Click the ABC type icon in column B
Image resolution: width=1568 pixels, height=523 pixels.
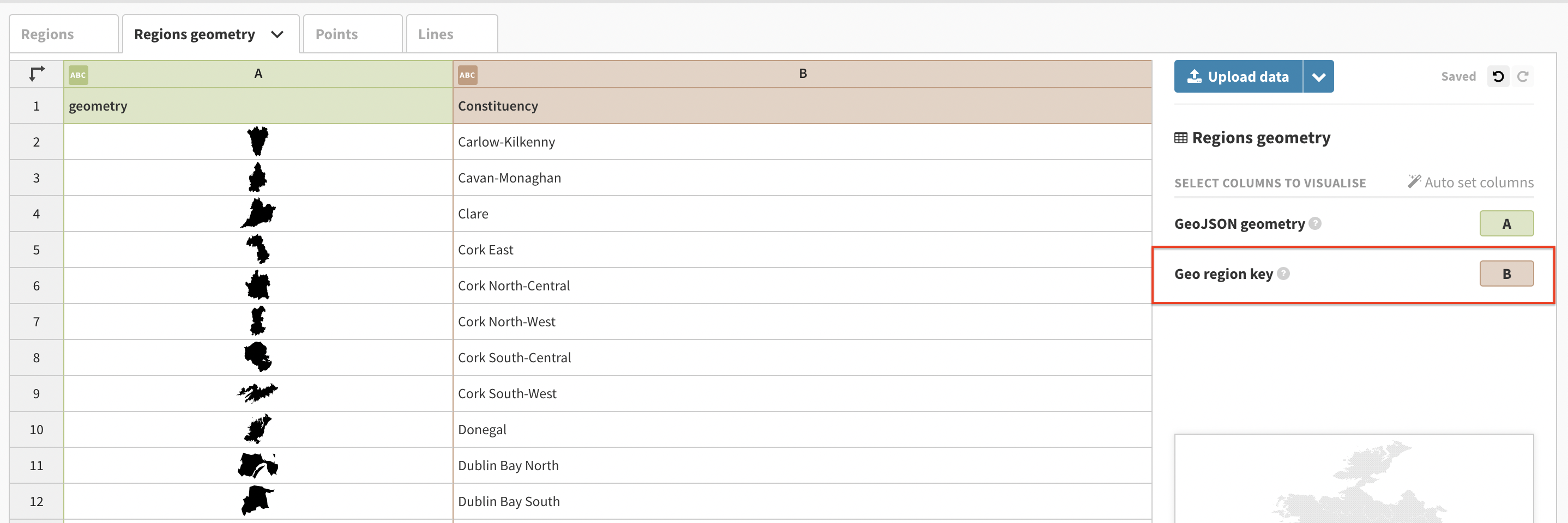(x=467, y=75)
